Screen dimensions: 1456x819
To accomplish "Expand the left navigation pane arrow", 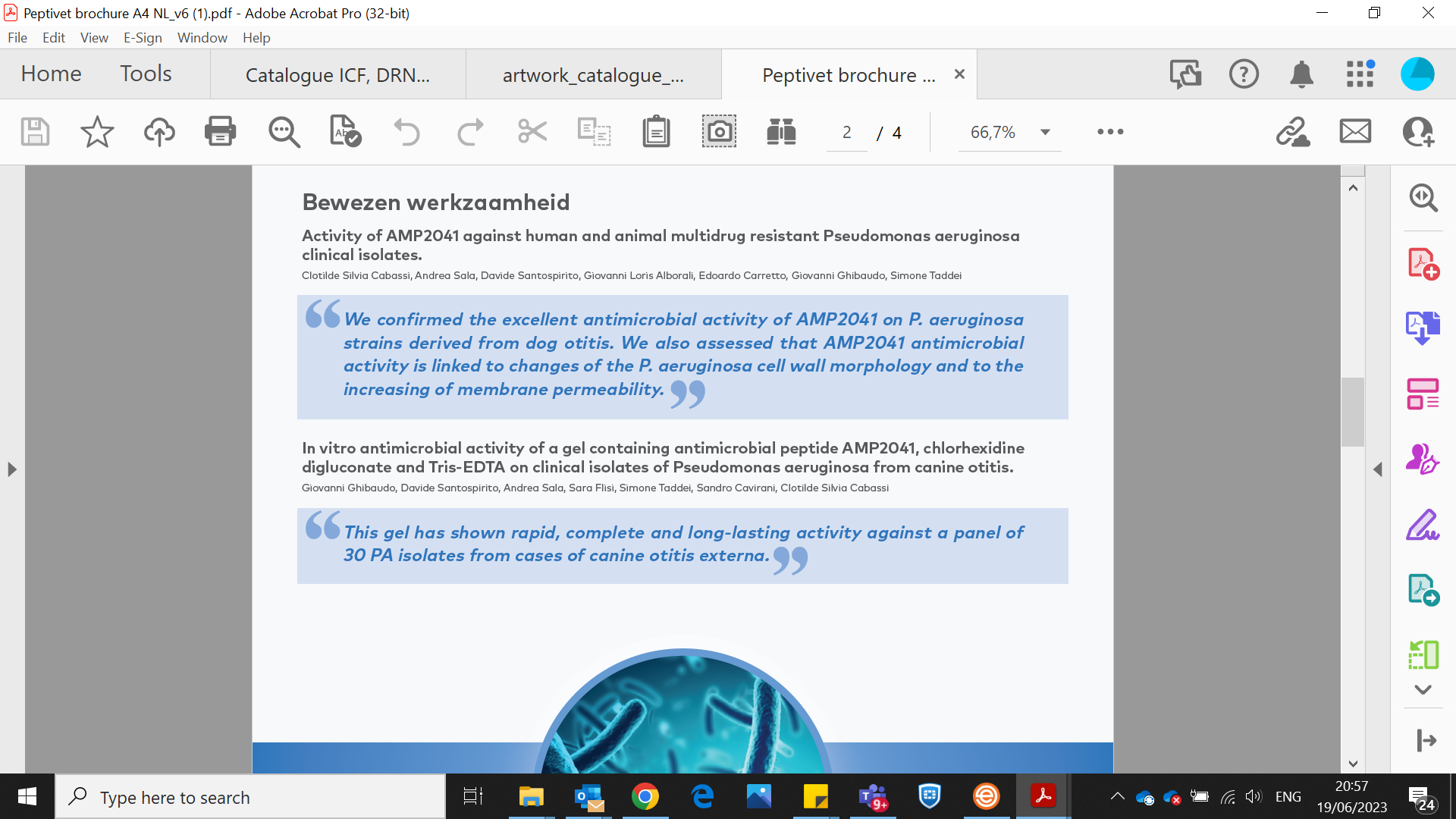I will [11, 469].
